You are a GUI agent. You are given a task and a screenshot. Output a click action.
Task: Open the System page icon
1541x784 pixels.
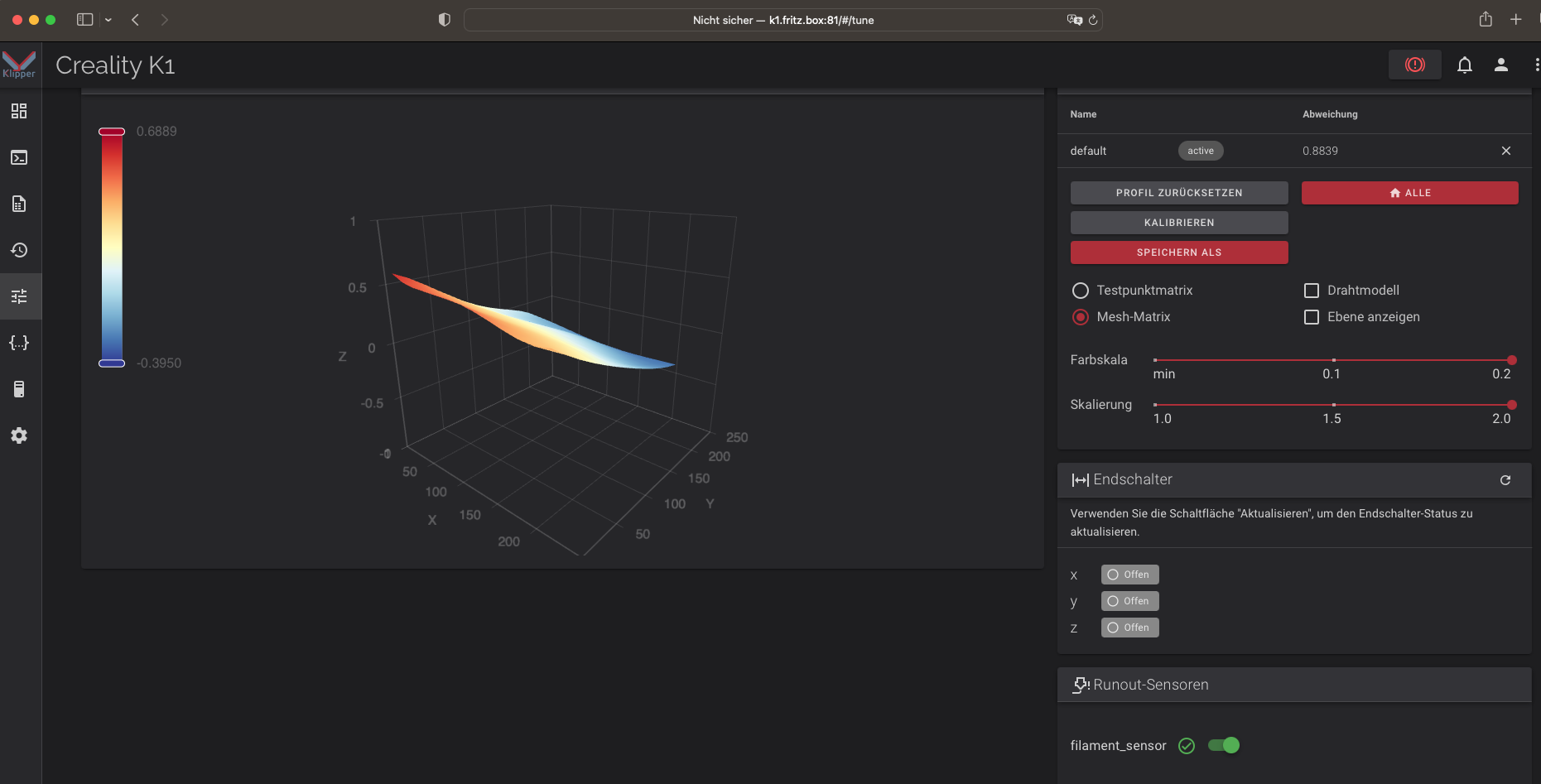(19, 389)
